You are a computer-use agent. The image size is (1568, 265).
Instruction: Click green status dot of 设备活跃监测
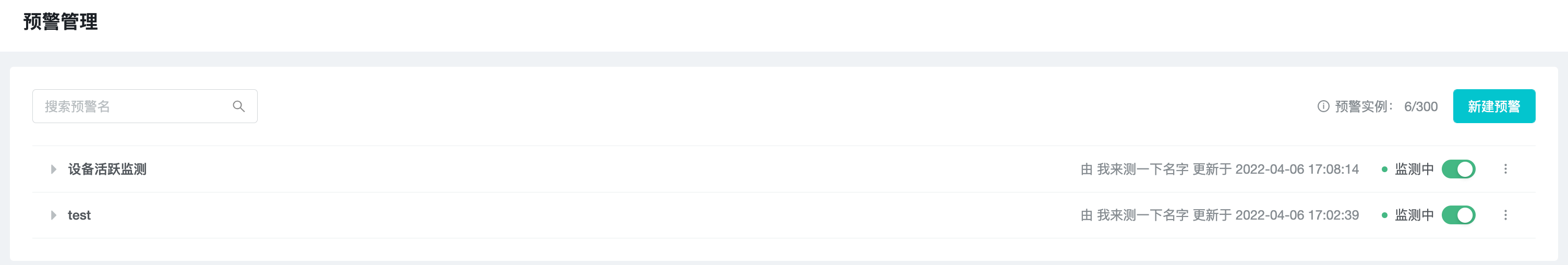[x=1385, y=170]
